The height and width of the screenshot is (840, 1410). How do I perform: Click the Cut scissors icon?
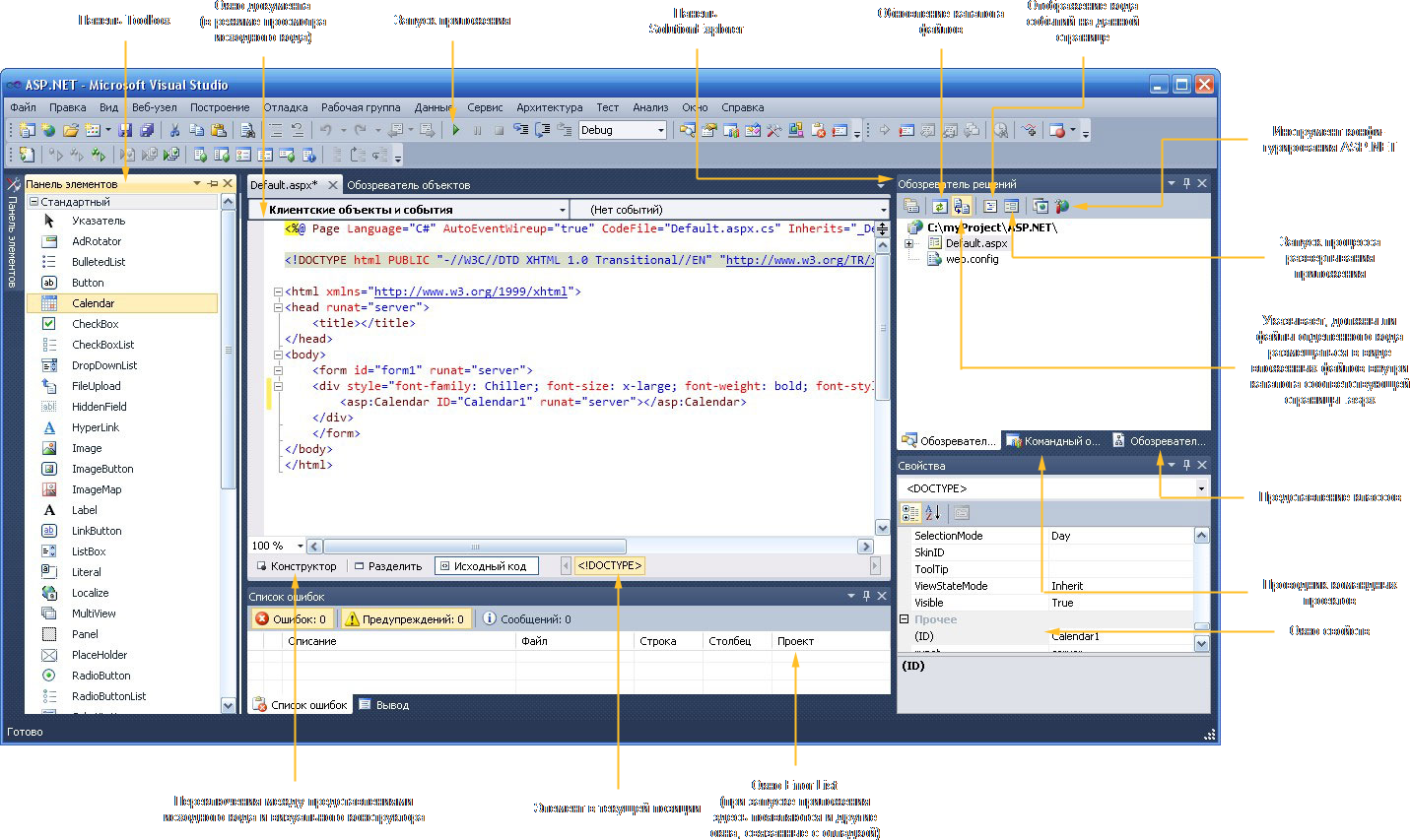click(x=174, y=130)
